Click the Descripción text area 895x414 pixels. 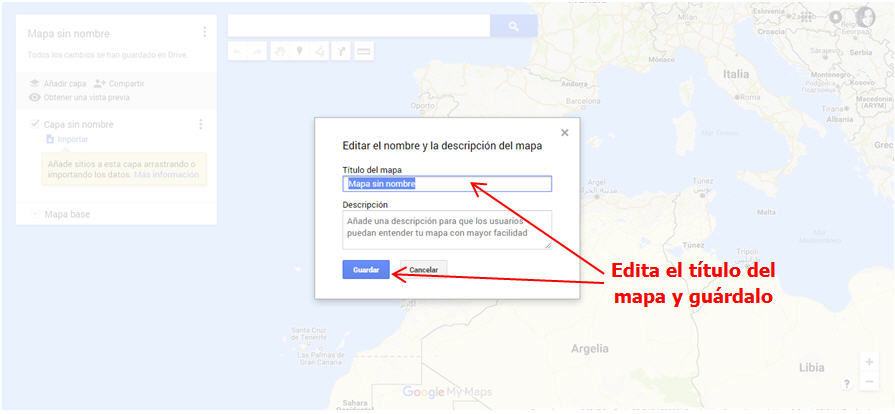click(447, 230)
